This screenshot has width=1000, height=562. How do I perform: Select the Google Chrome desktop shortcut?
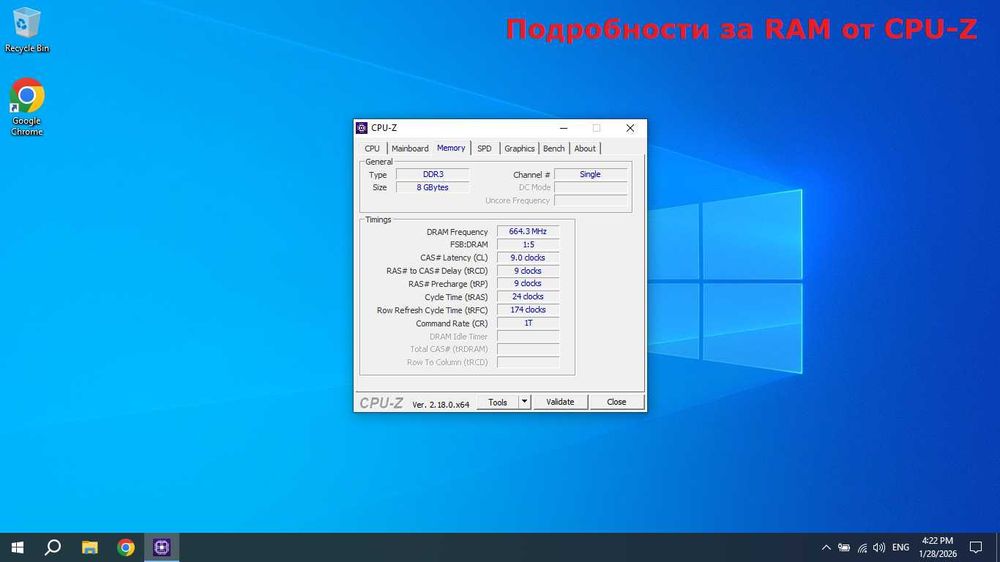[x=26, y=107]
